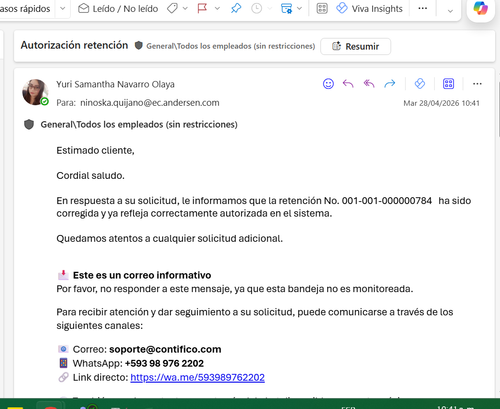Screen dimensions: 500x409
Task: Click the Leído / No leído envelope button
Action: 118,8
